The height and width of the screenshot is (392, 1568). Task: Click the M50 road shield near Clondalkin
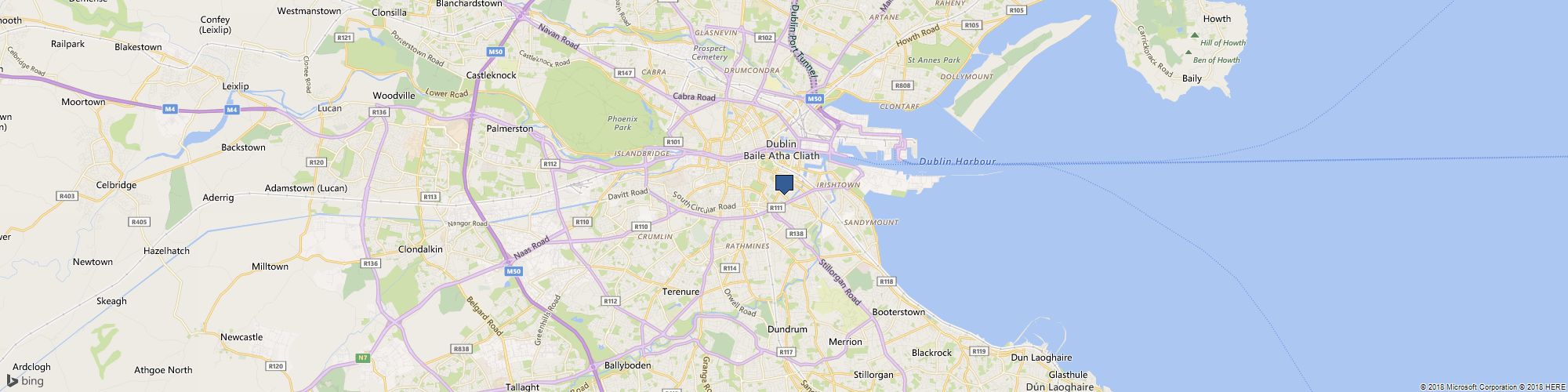(514, 271)
